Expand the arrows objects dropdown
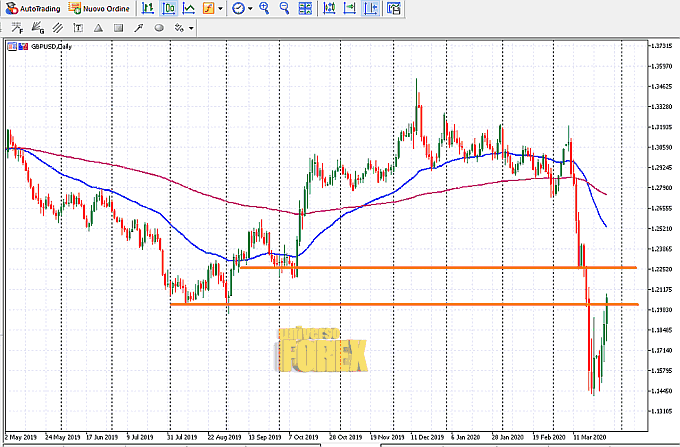Image resolution: width=680 pixels, height=447 pixels. [x=190, y=28]
